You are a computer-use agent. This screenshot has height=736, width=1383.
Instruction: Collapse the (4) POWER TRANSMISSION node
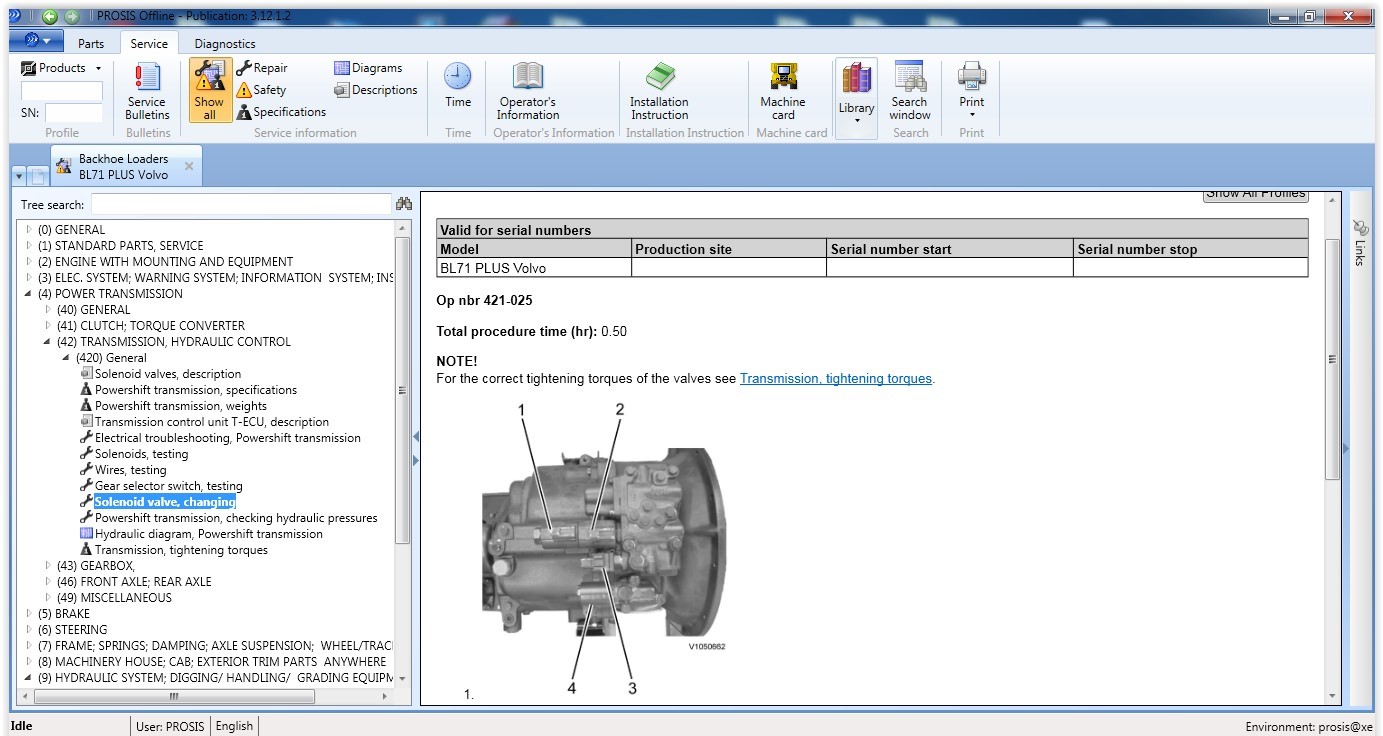point(29,294)
